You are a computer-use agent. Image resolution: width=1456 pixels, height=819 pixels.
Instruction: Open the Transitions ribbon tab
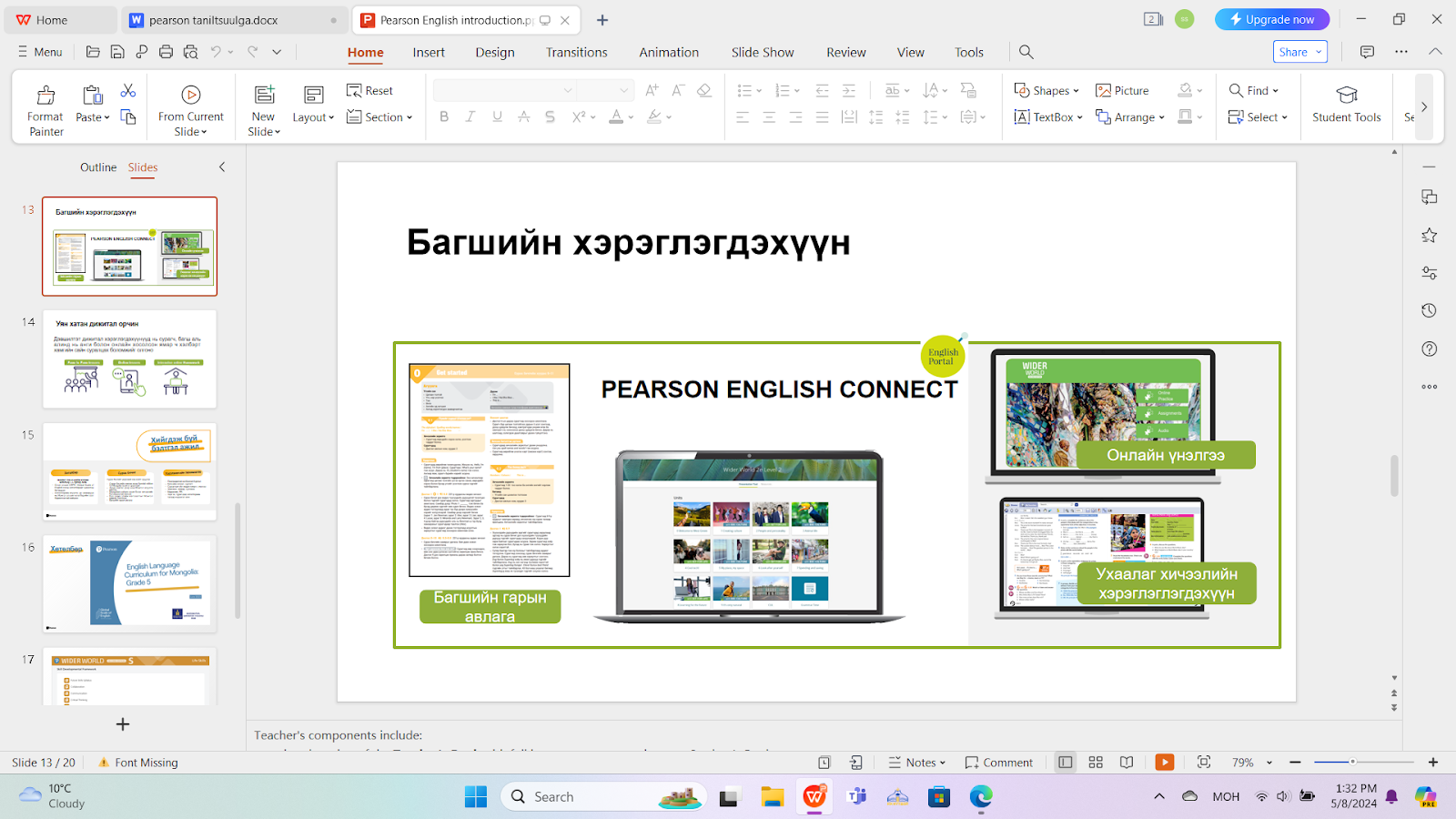pos(577,52)
